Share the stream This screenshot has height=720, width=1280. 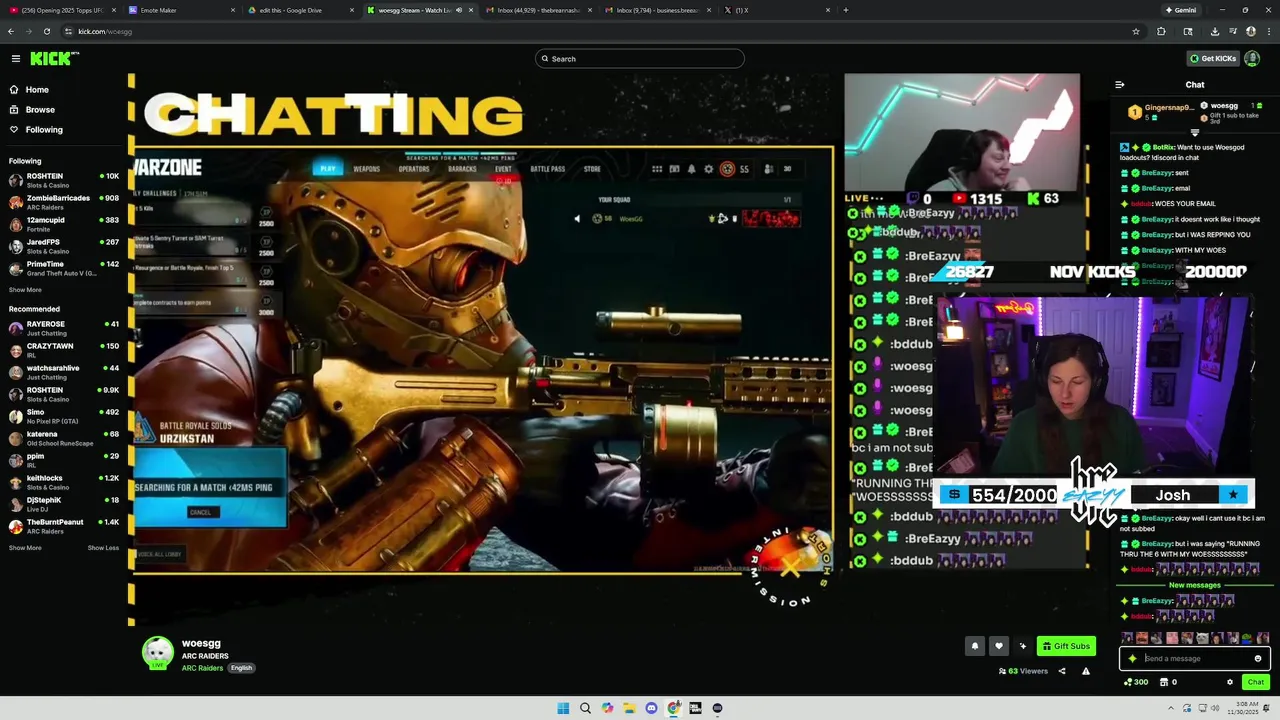(x=1062, y=671)
